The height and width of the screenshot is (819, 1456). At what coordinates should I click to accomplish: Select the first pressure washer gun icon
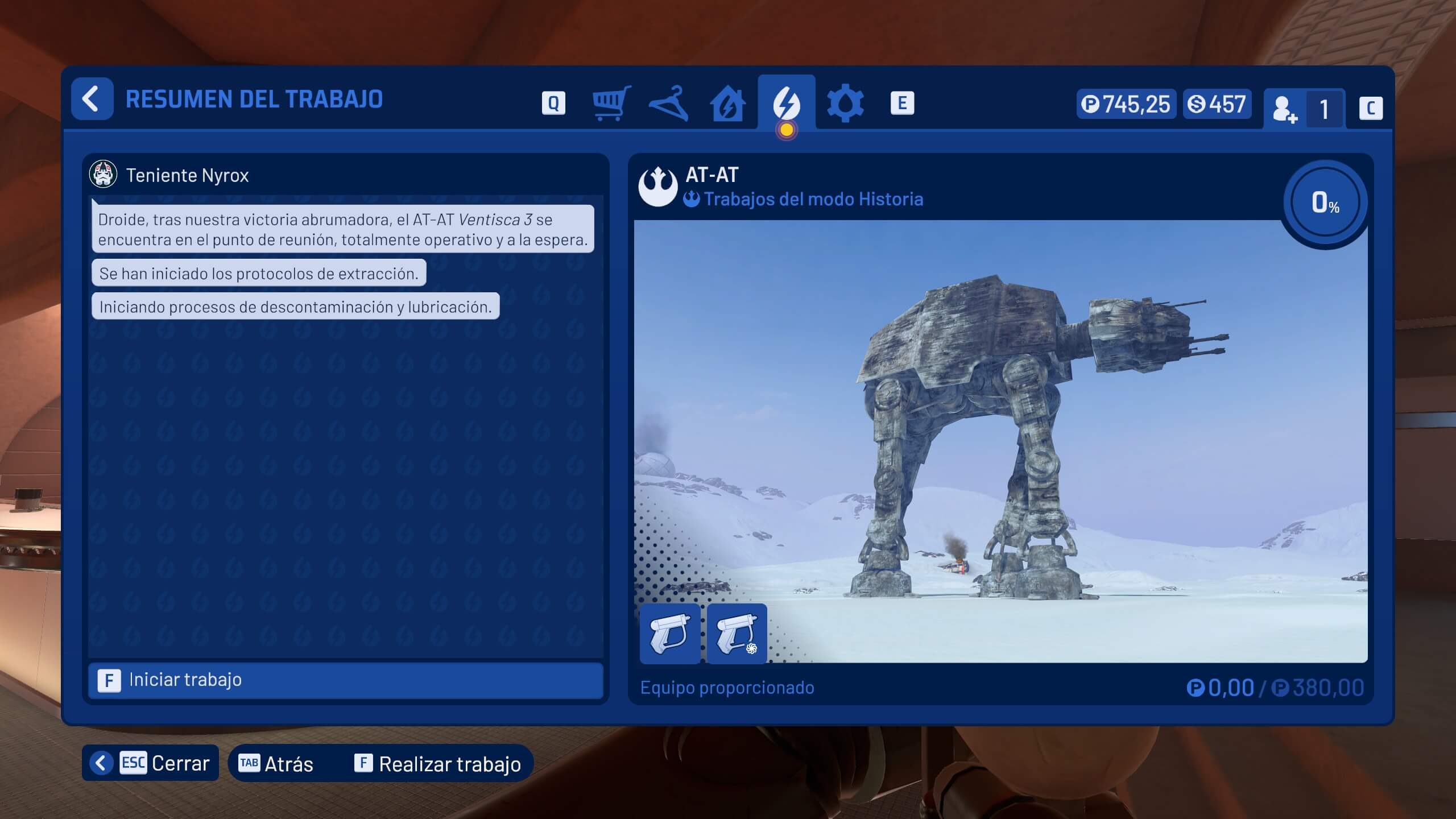pos(670,634)
